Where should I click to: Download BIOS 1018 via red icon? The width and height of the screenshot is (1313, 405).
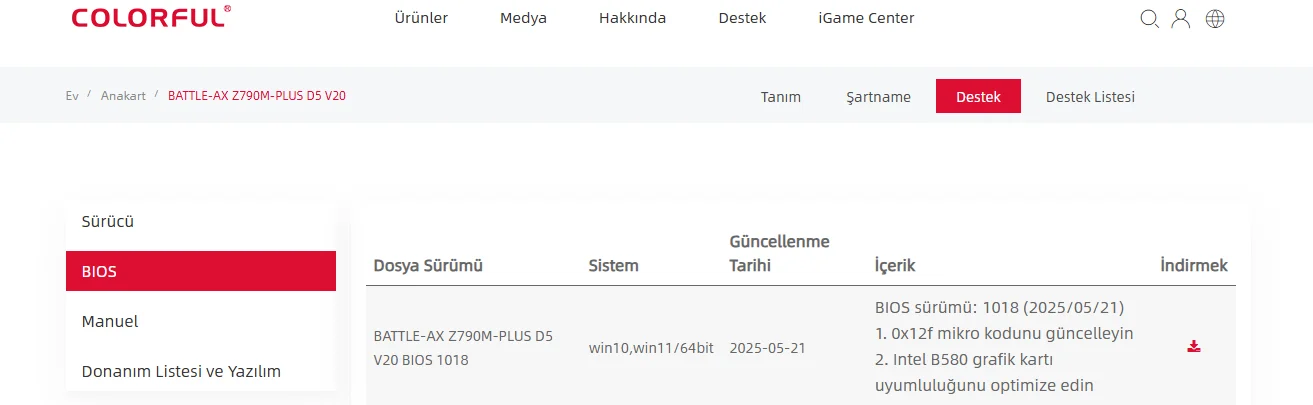click(x=1193, y=347)
